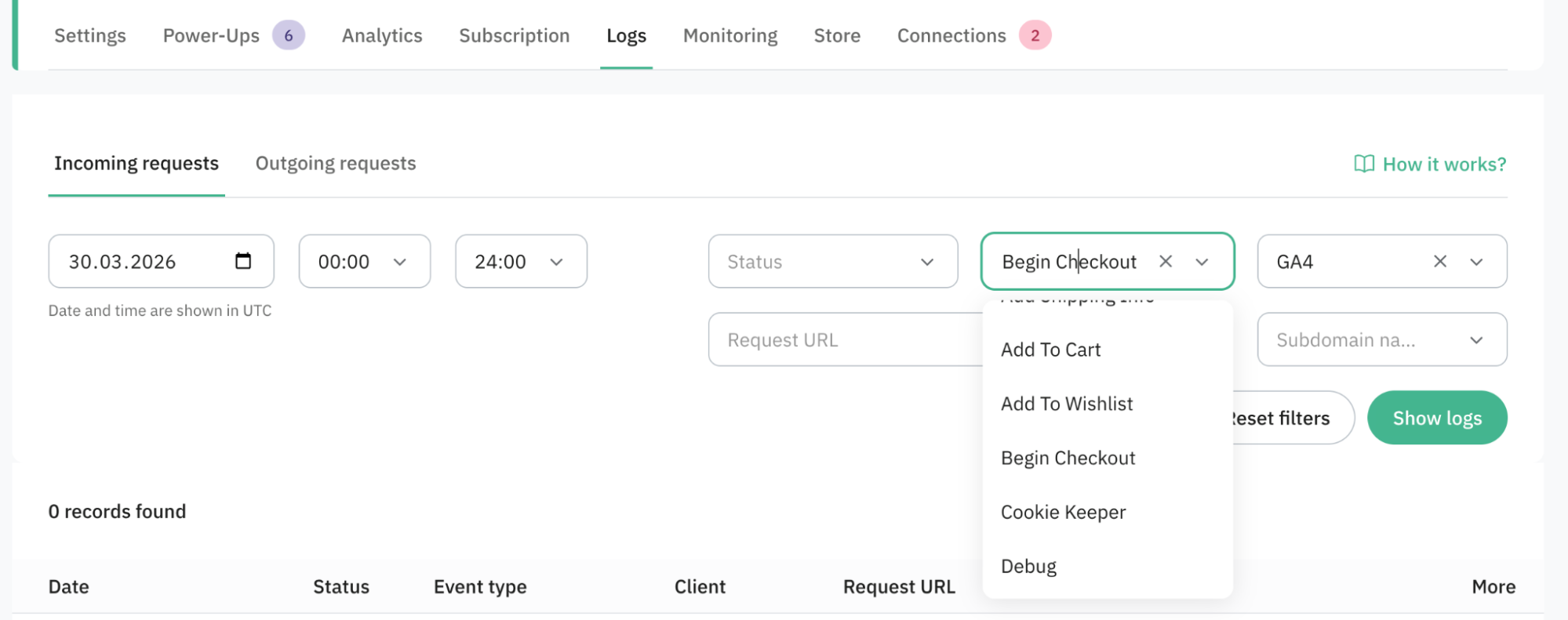Click the Request URL column header

click(899, 586)
